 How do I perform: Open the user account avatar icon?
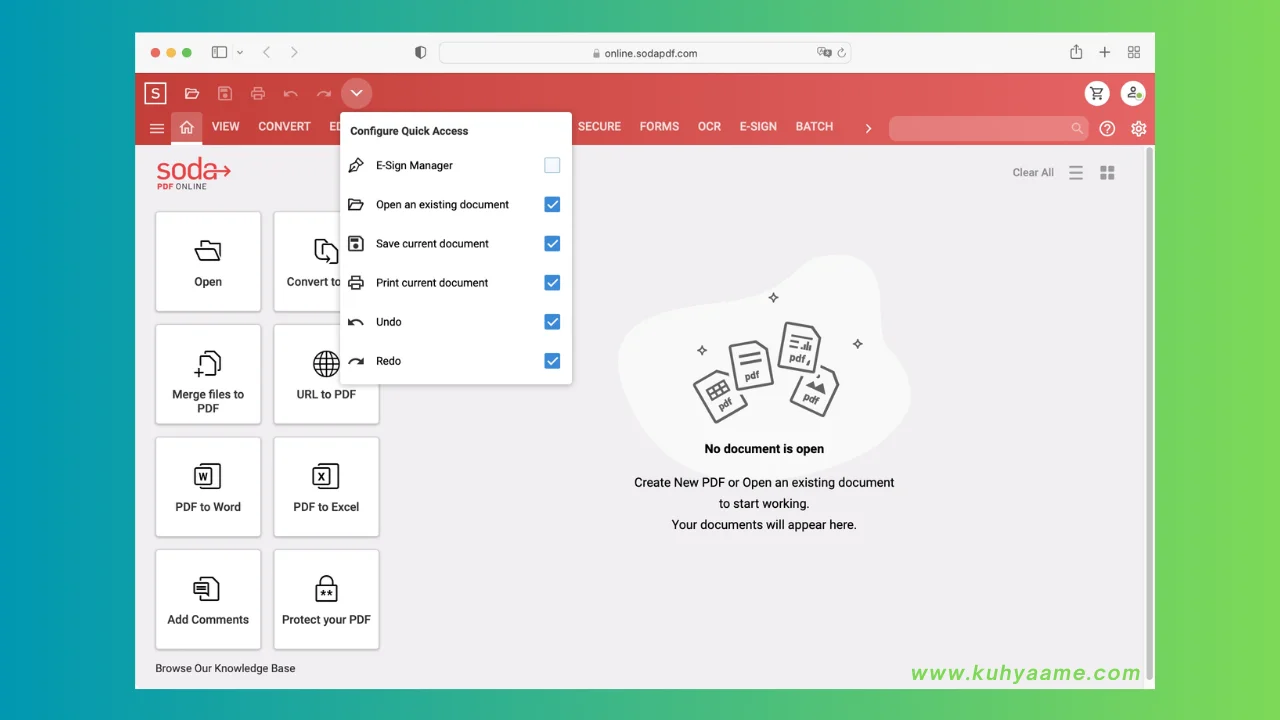click(x=1133, y=94)
